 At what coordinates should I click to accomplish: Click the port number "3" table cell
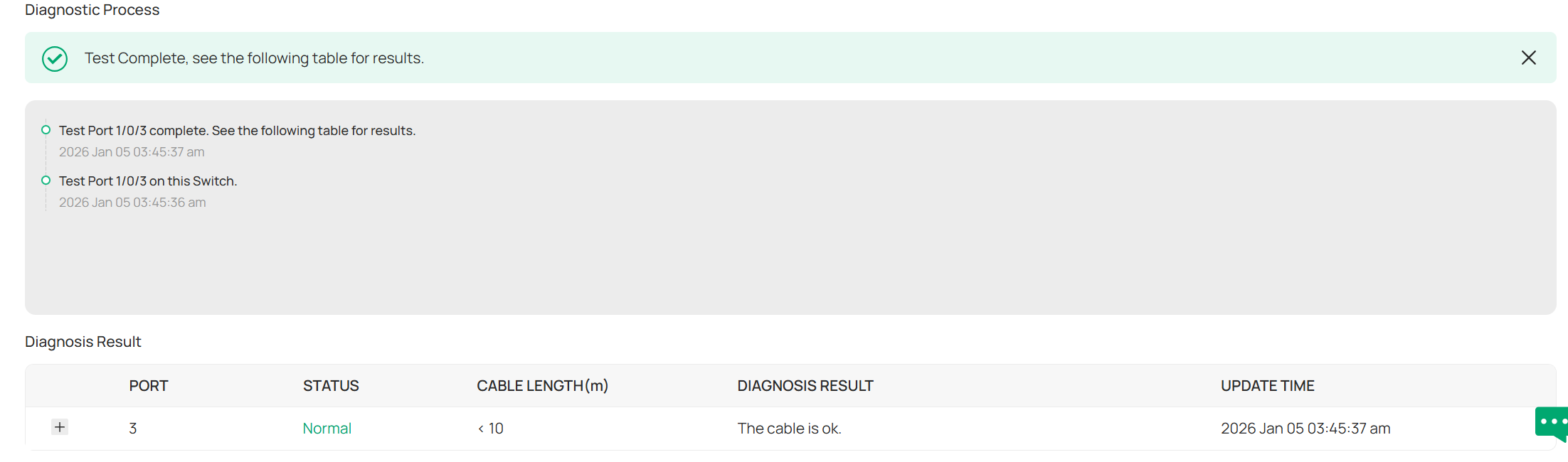tap(132, 428)
